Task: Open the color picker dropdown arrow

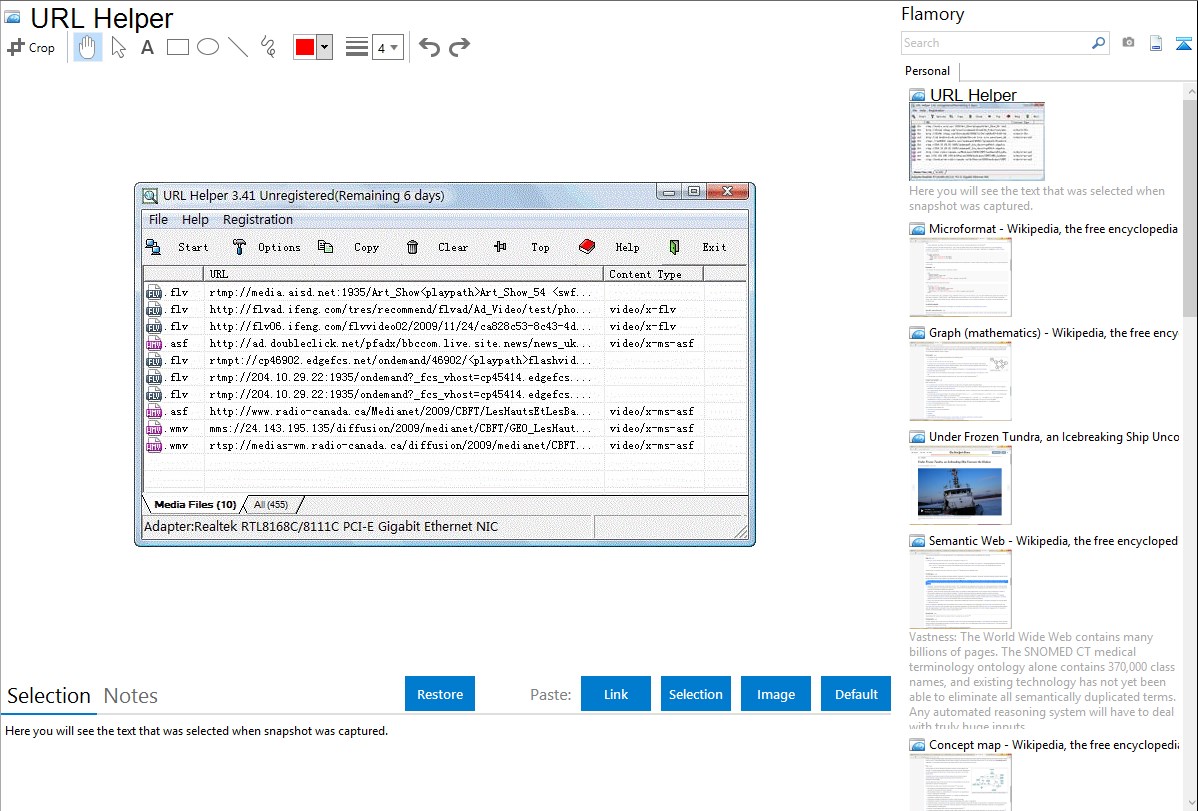Action: (x=325, y=47)
